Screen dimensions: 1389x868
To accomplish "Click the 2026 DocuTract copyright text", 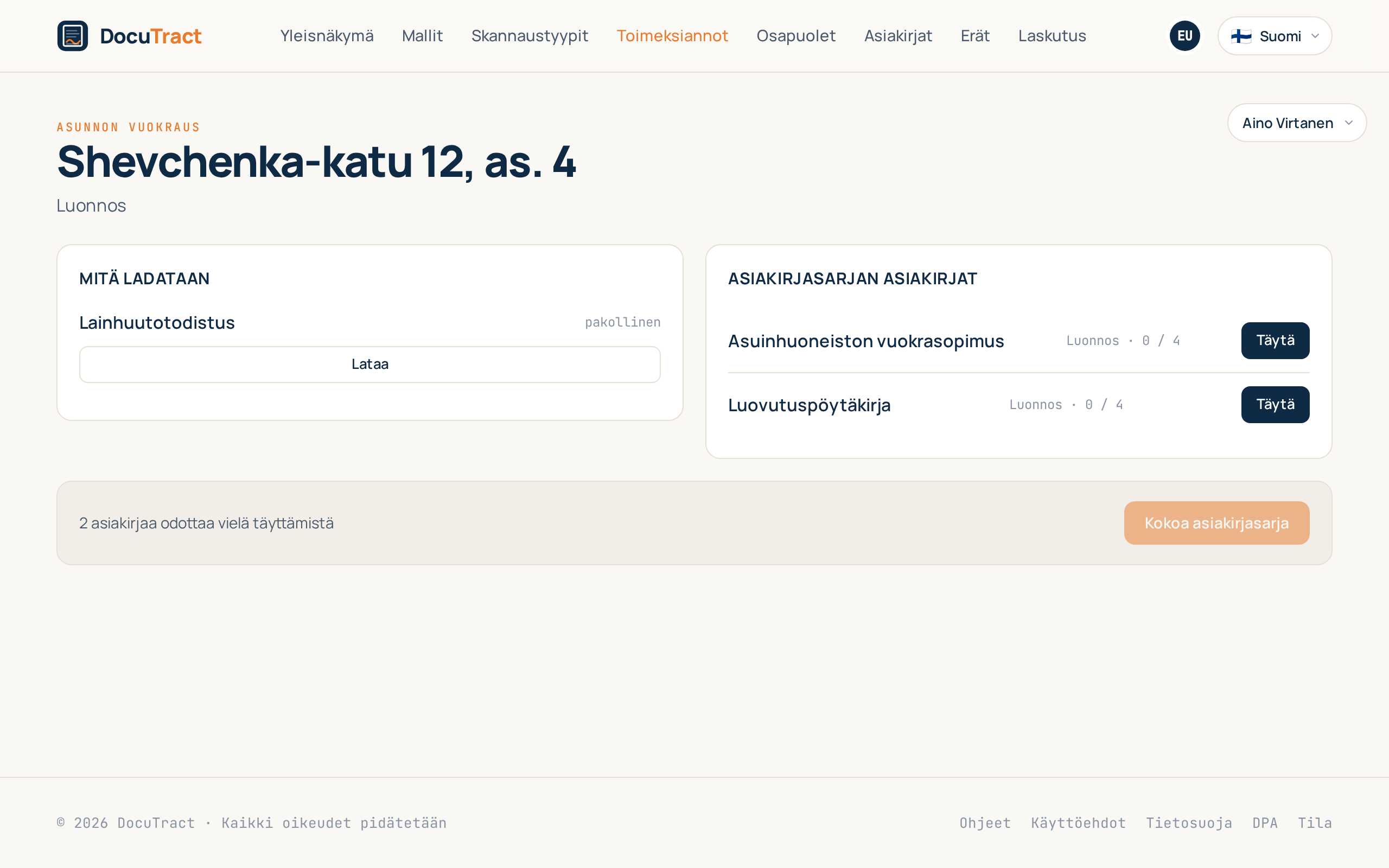I will (x=251, y=822).
